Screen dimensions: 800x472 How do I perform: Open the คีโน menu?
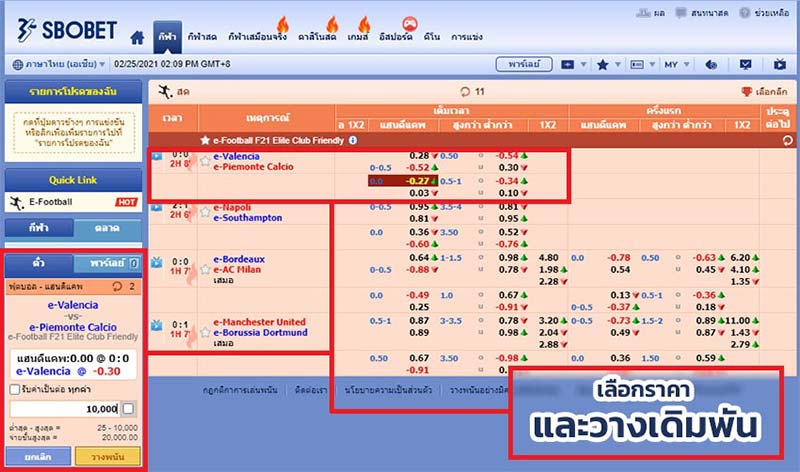point(432,37)
